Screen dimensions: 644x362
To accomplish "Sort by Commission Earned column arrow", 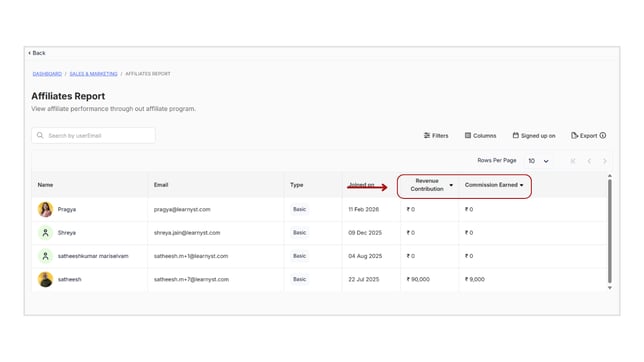I will tap(522, 185).
